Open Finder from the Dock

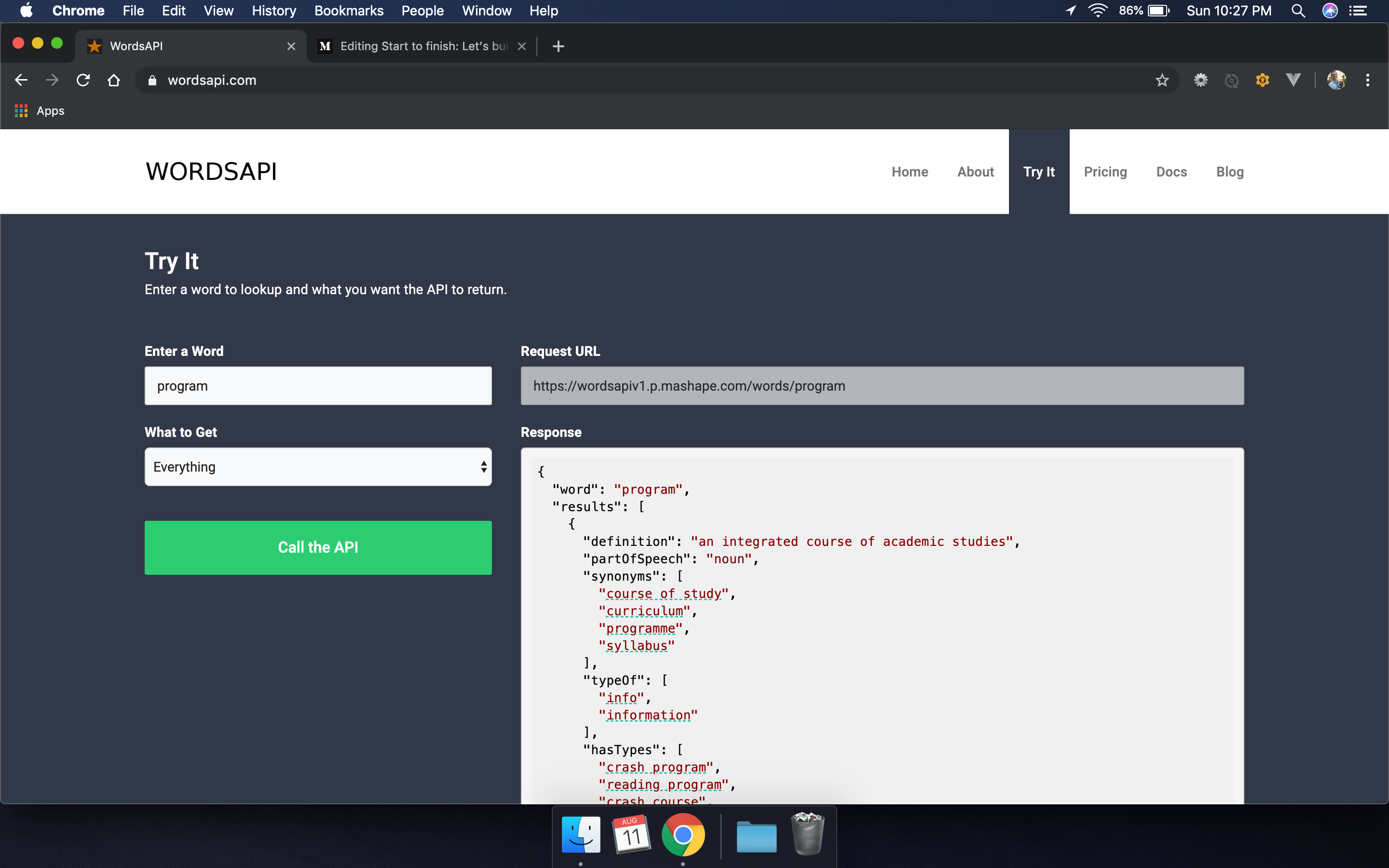coord(581,834)
